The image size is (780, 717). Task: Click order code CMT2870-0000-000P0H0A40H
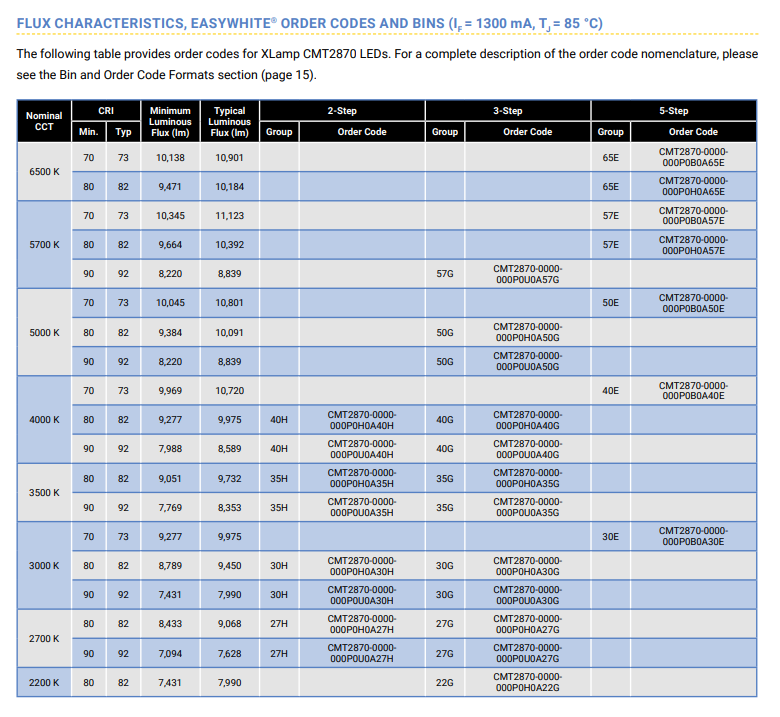(x=362, y=420)
